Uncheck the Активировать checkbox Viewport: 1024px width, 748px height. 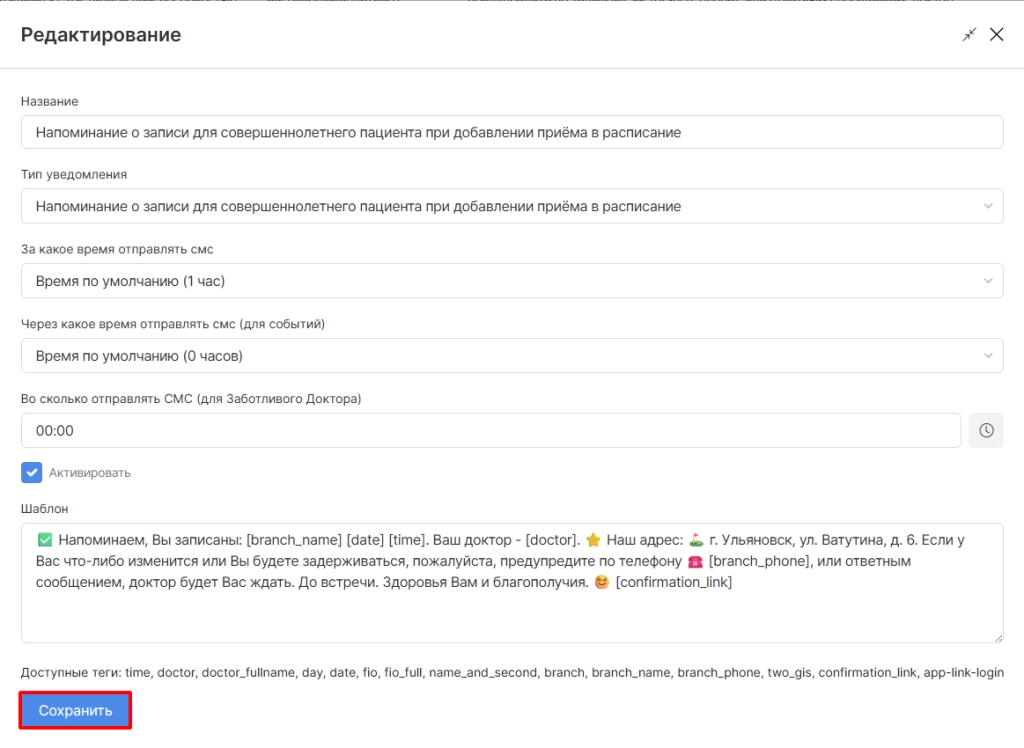[x=32, y=472]
